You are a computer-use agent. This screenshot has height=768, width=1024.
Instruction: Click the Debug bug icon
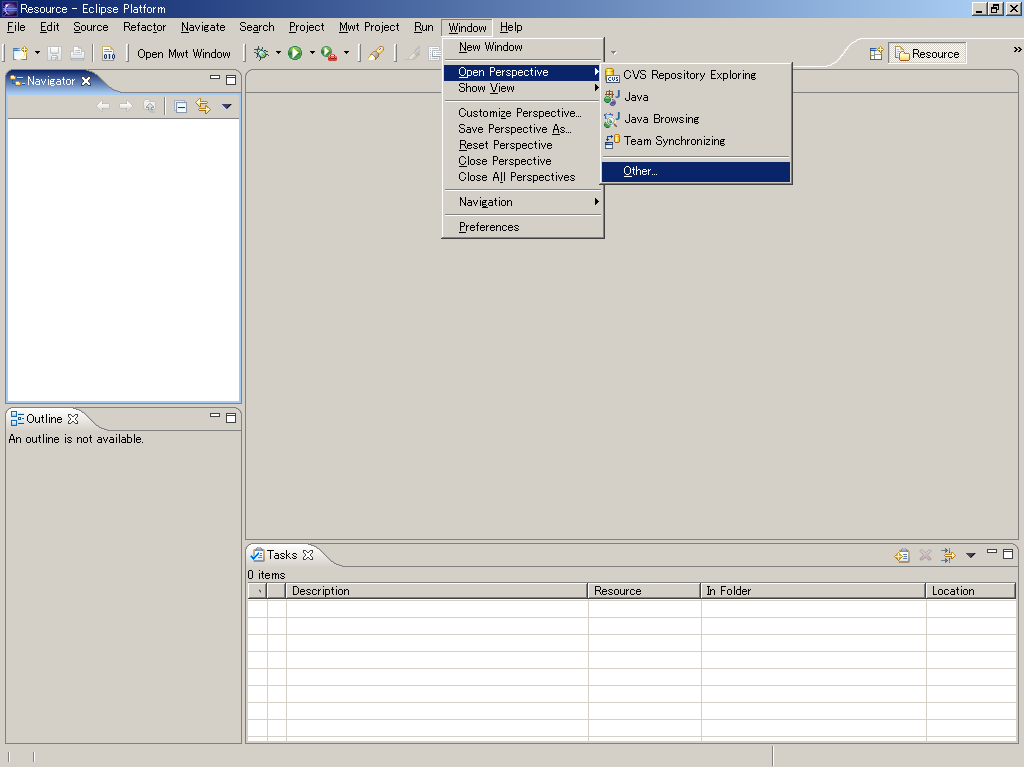(261, 54)
